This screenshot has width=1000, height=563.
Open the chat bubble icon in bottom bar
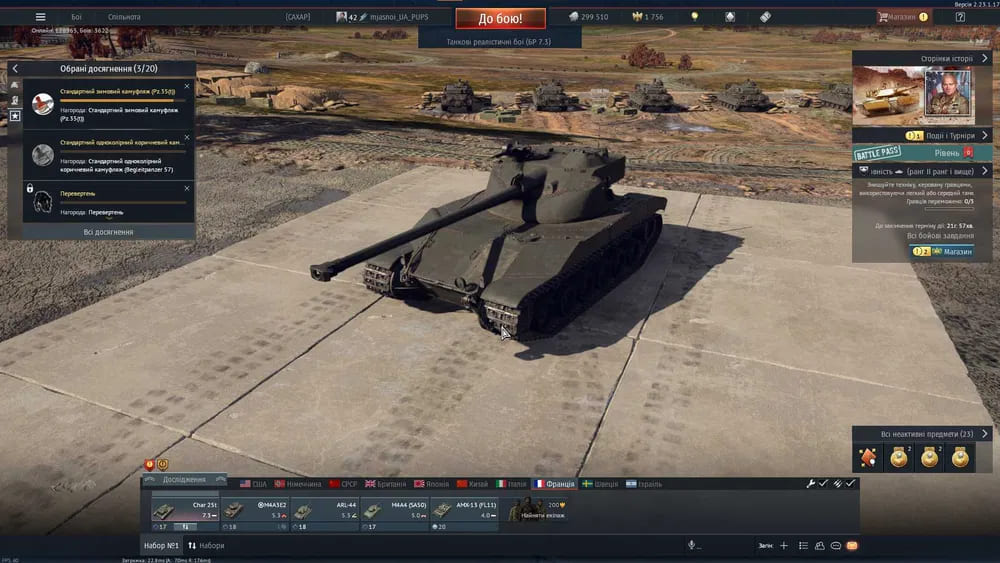coord(836,545)
